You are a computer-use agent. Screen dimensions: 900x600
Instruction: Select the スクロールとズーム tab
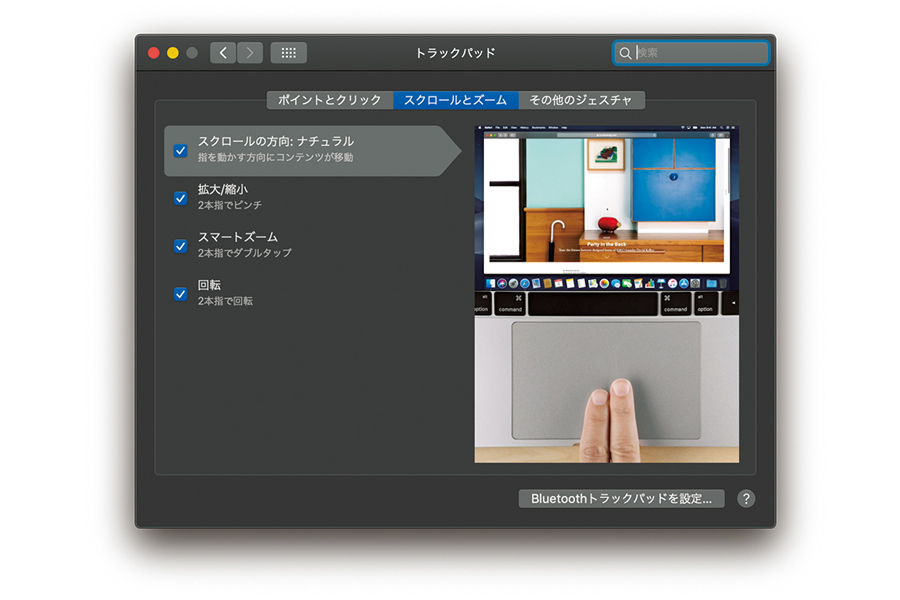455,100
